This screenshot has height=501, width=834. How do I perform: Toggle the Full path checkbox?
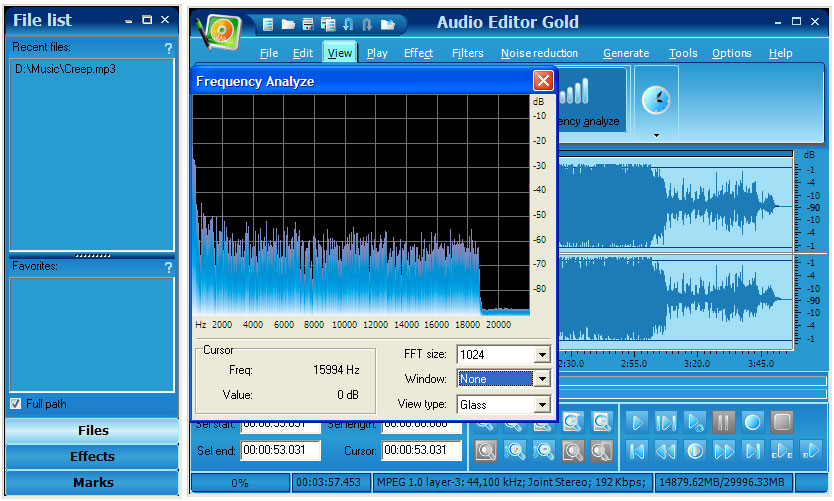[x=15, y=404]
